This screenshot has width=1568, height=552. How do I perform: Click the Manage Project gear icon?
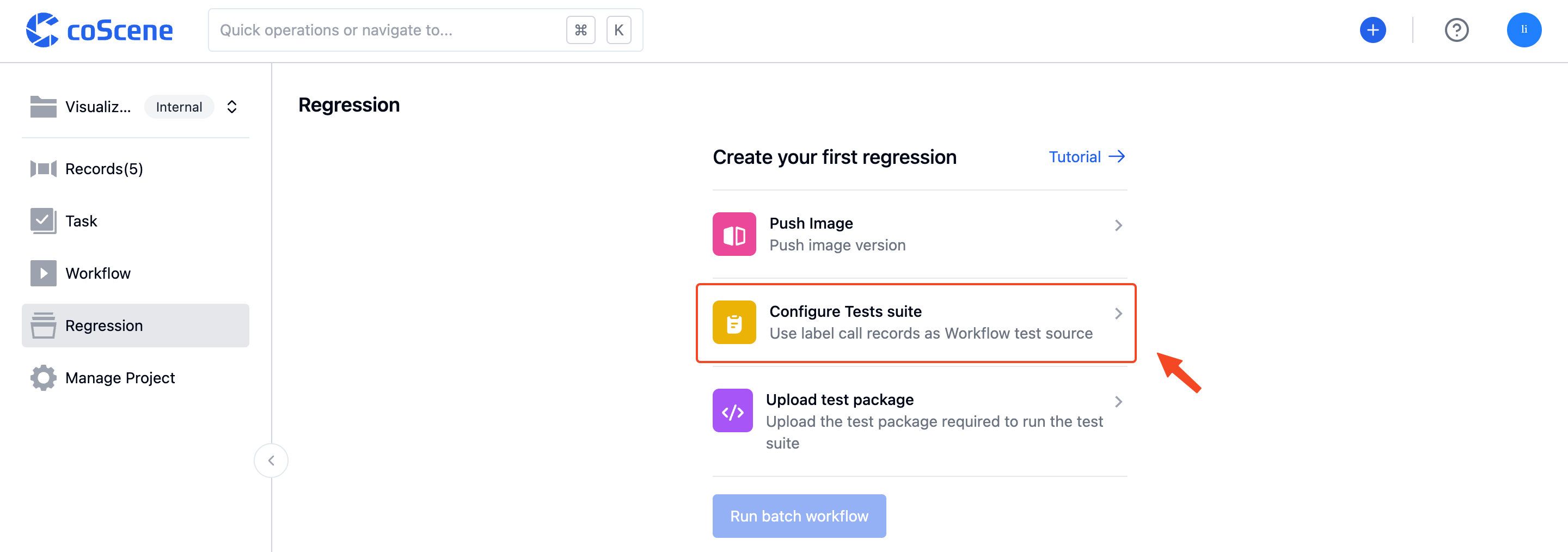click(x=43, y=378)
